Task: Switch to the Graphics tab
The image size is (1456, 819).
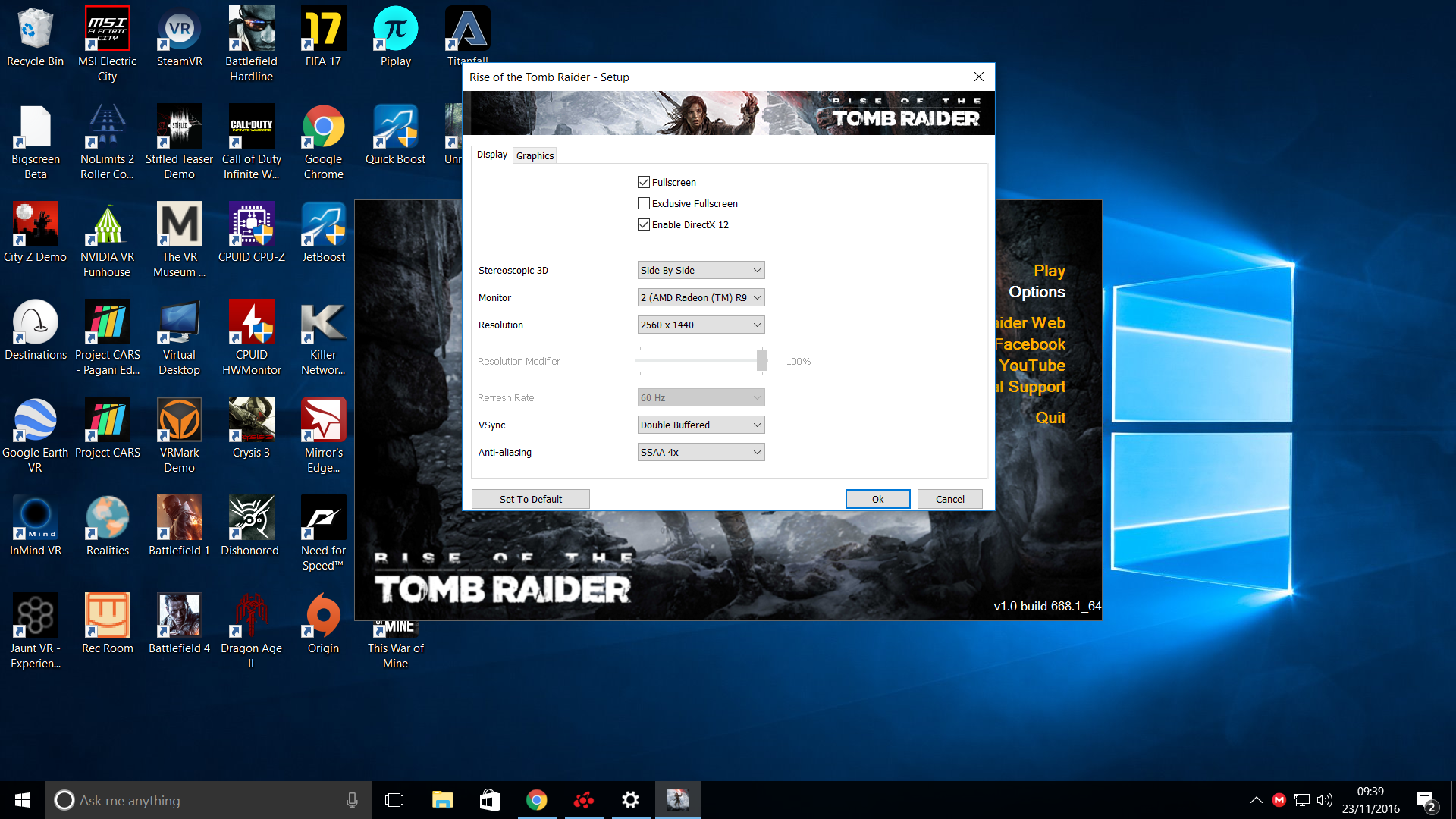Action: coord(535,155)
